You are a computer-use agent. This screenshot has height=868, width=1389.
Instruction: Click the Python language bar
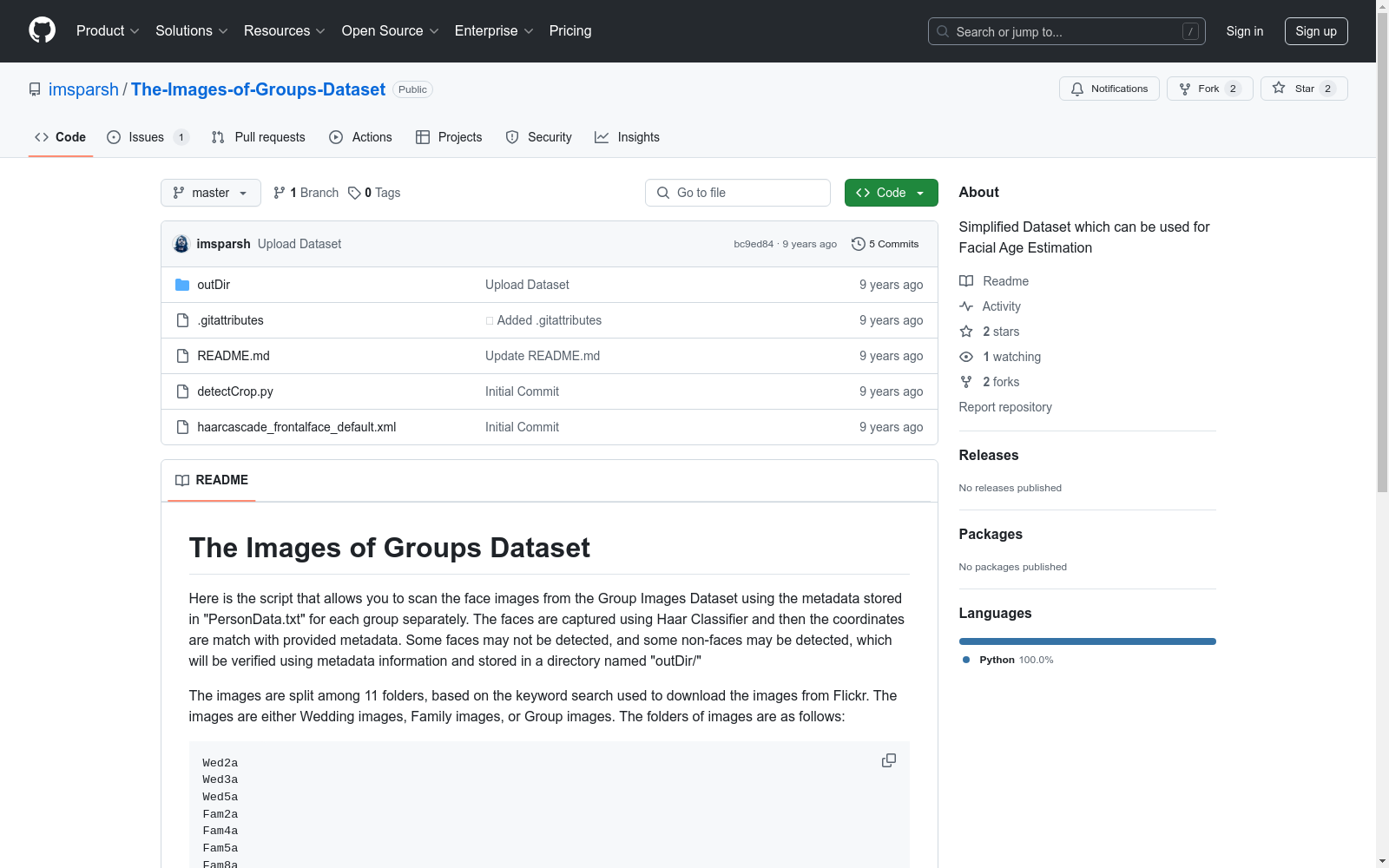pyautogui.click(x=1088, y=641)
